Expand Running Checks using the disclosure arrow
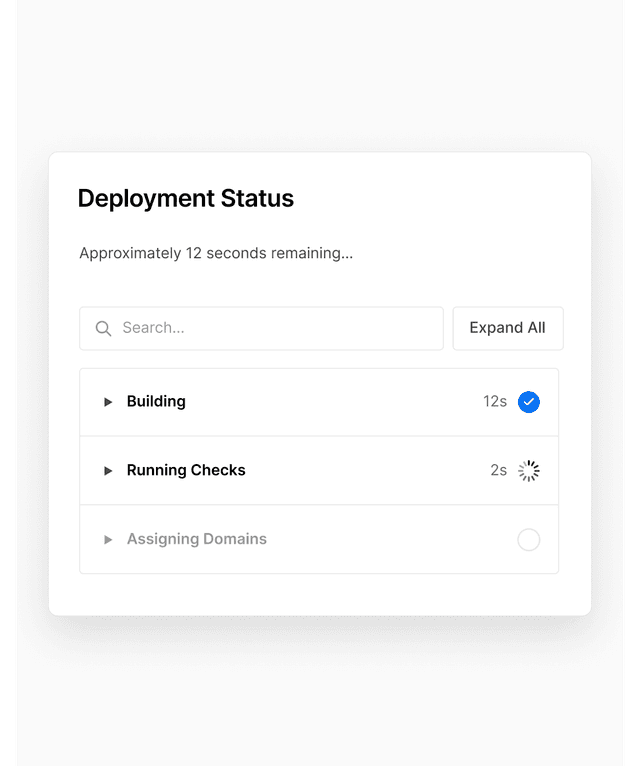 [108, 471]
